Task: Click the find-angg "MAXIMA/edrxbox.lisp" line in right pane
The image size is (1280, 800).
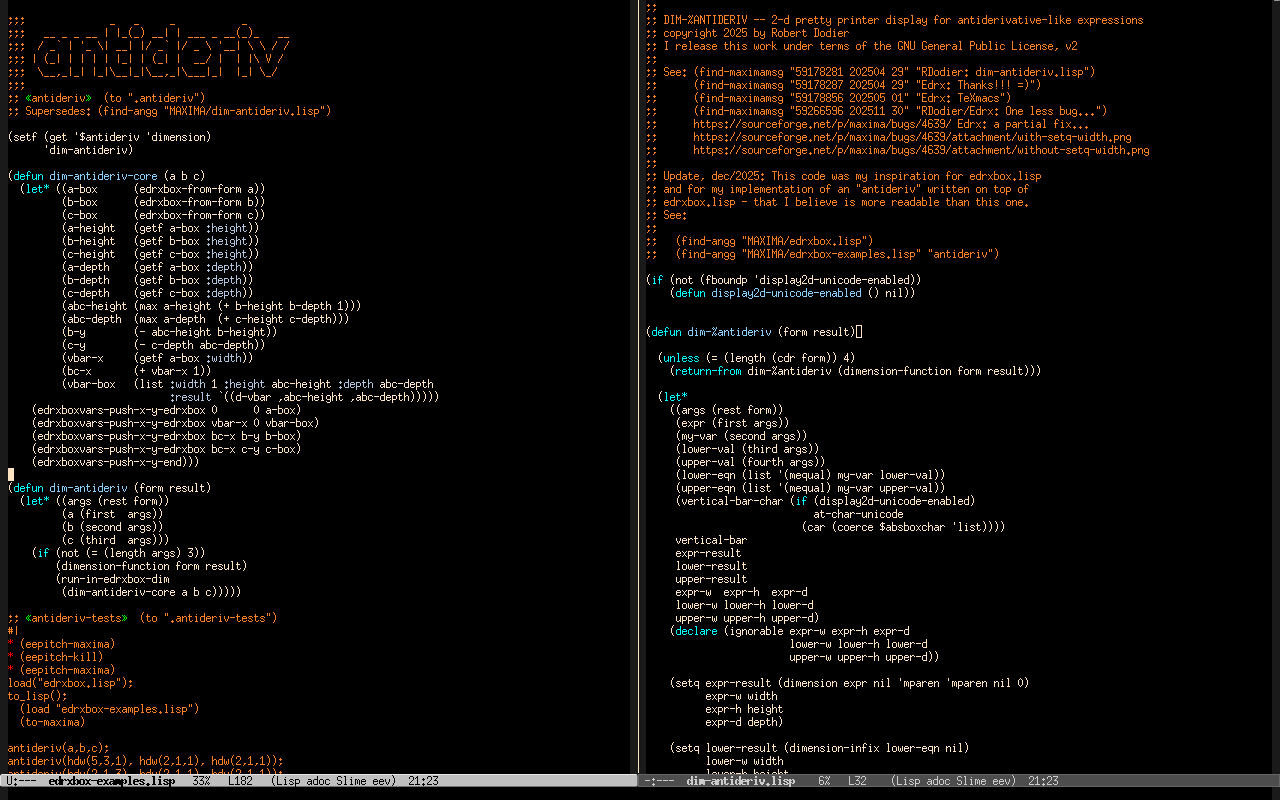Action: pos(773,241)
